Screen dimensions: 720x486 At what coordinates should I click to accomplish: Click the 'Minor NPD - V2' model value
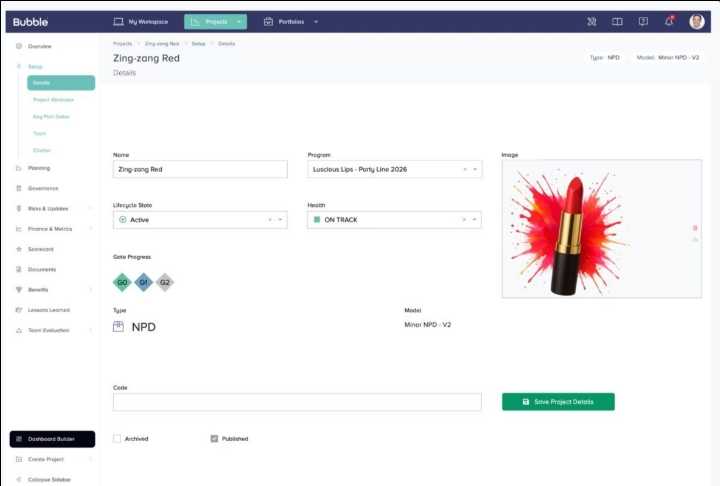coord(428,325)
